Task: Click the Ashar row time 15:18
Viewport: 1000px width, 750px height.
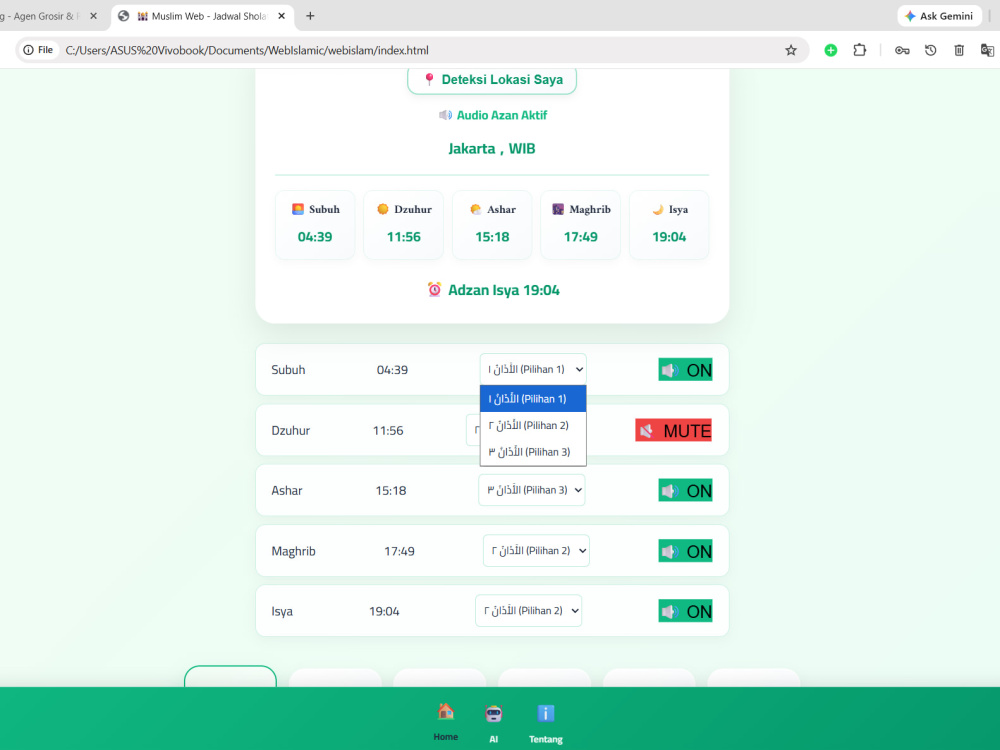Action: [x=391, y=490]
